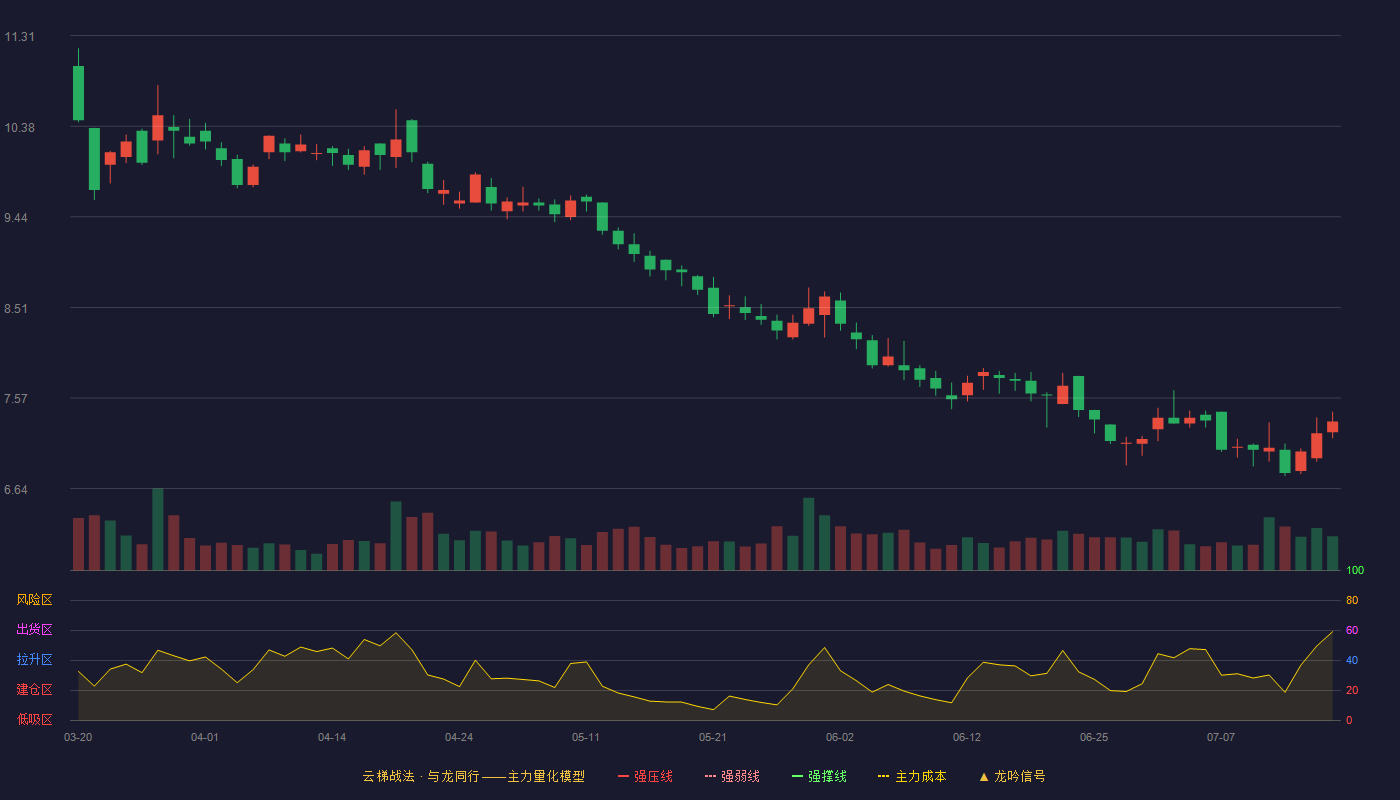Image resolution: width=1400 pixels, height=800 pixels.
Task: Click the pink dashed 强弱线 legend marker
Action: click(710, 776)
